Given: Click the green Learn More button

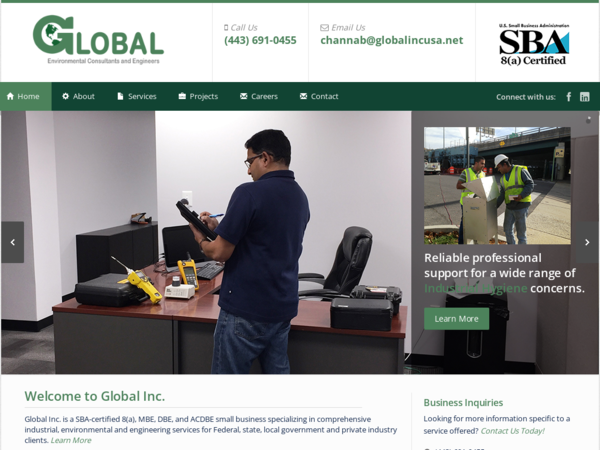Looking at the screenshot, I should (x=457, y=319).
